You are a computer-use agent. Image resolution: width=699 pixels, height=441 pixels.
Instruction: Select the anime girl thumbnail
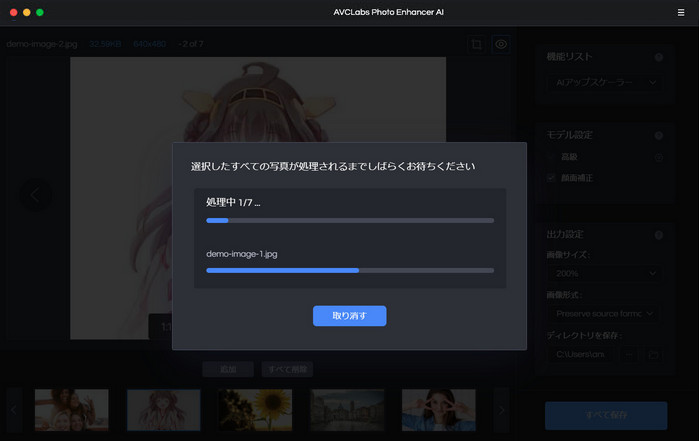click(x=164, y=410)
